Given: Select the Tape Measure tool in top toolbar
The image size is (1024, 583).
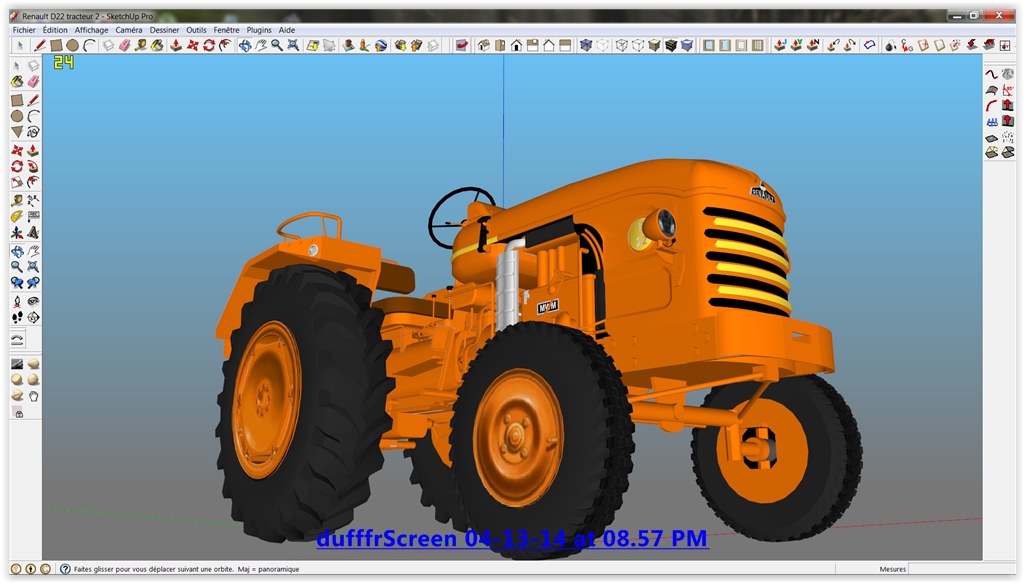Looking at the screenshot, I should click(x=140, y=45).
